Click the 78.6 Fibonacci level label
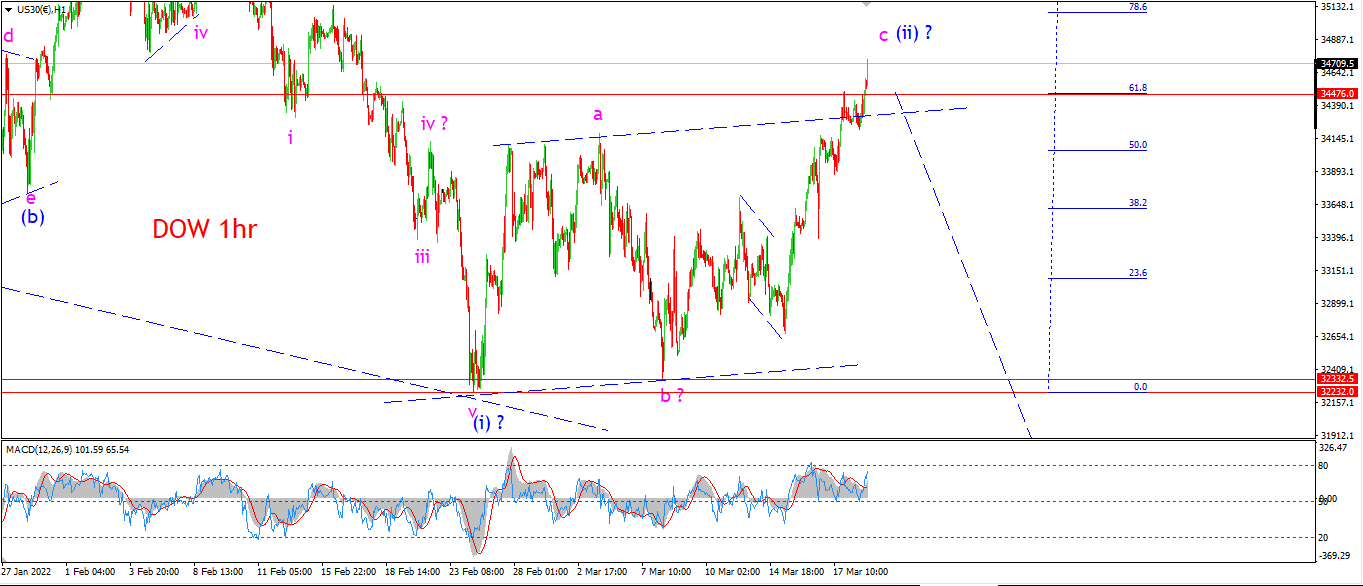This screenshot has height=586, width=1363. click(x=1138, y=7)
